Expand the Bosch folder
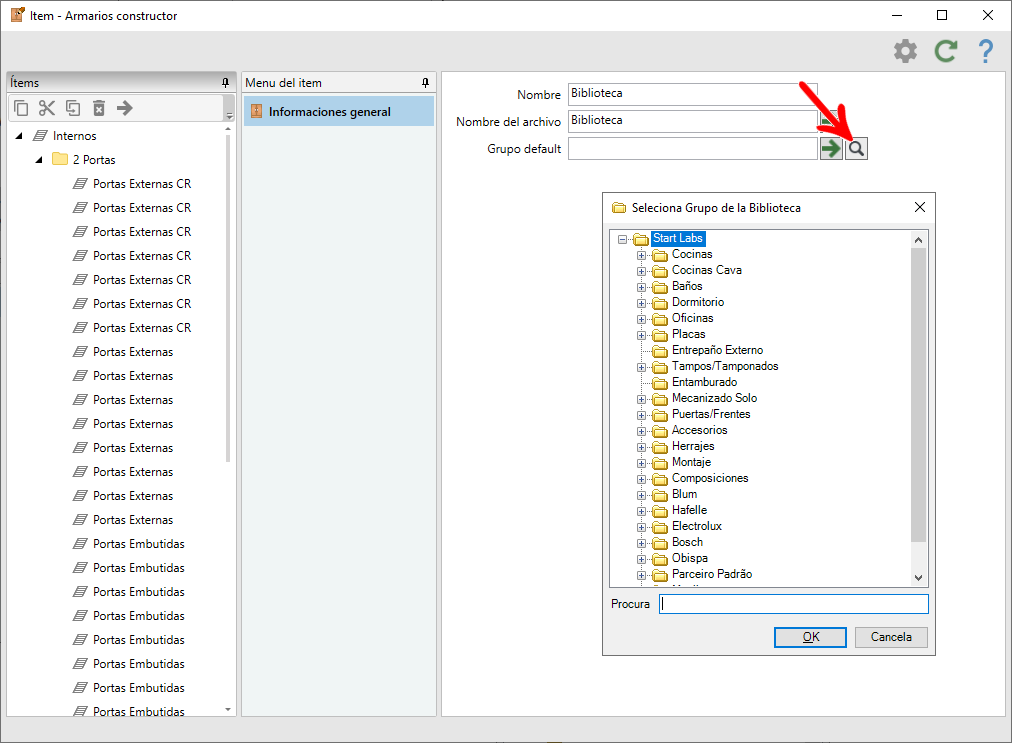Viewport: 1020px width, 755px height. [x=641, y=544]
